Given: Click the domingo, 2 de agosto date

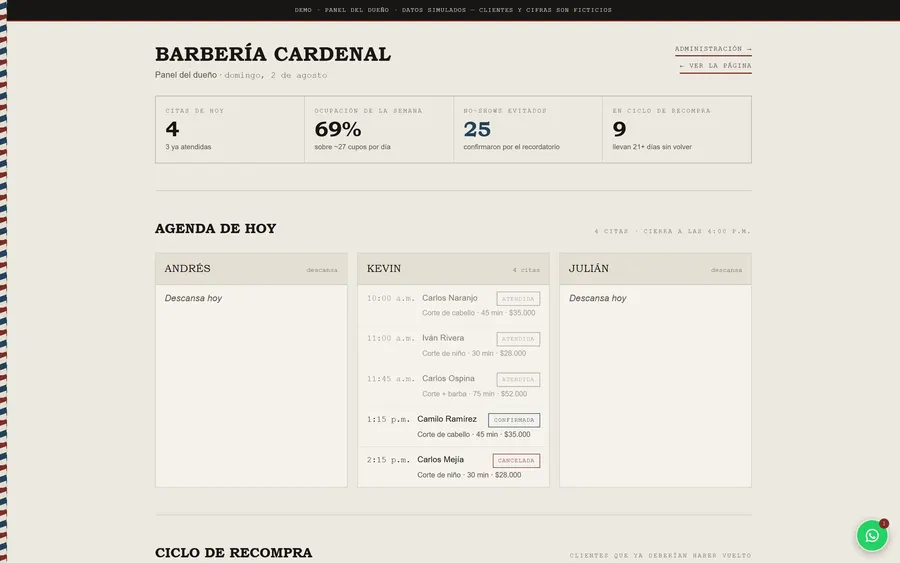Looking at the screenshot, I should pos(276,75).
